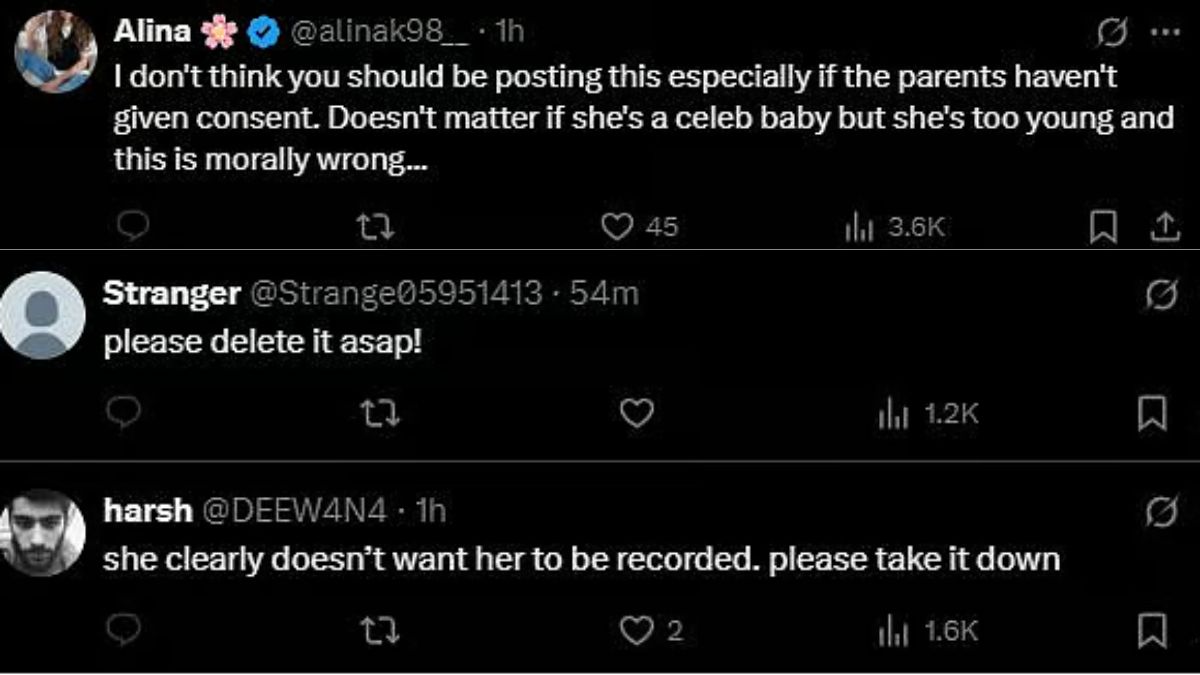Screen dimensions: 1200x675
Task: Bookmark Stranger's tweet
Action: coord(1152,413)
